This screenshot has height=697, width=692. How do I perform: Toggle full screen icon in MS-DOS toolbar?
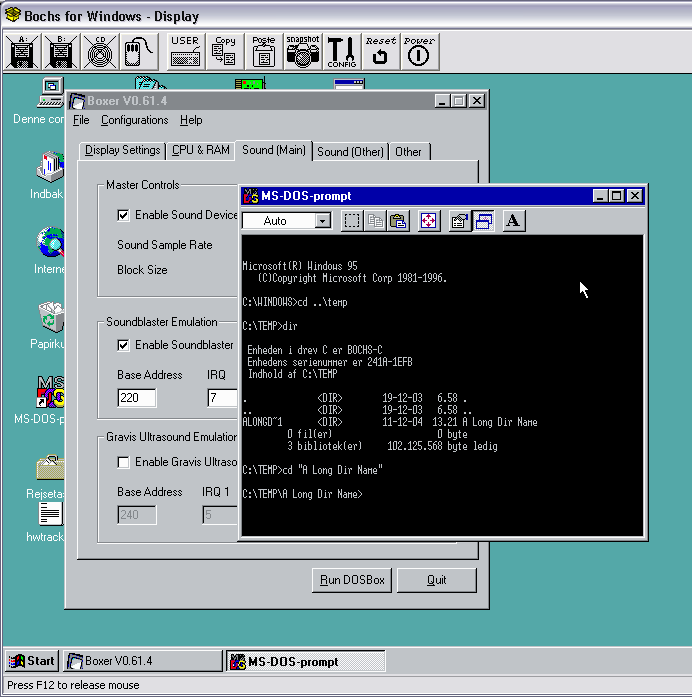click(429, 221)
